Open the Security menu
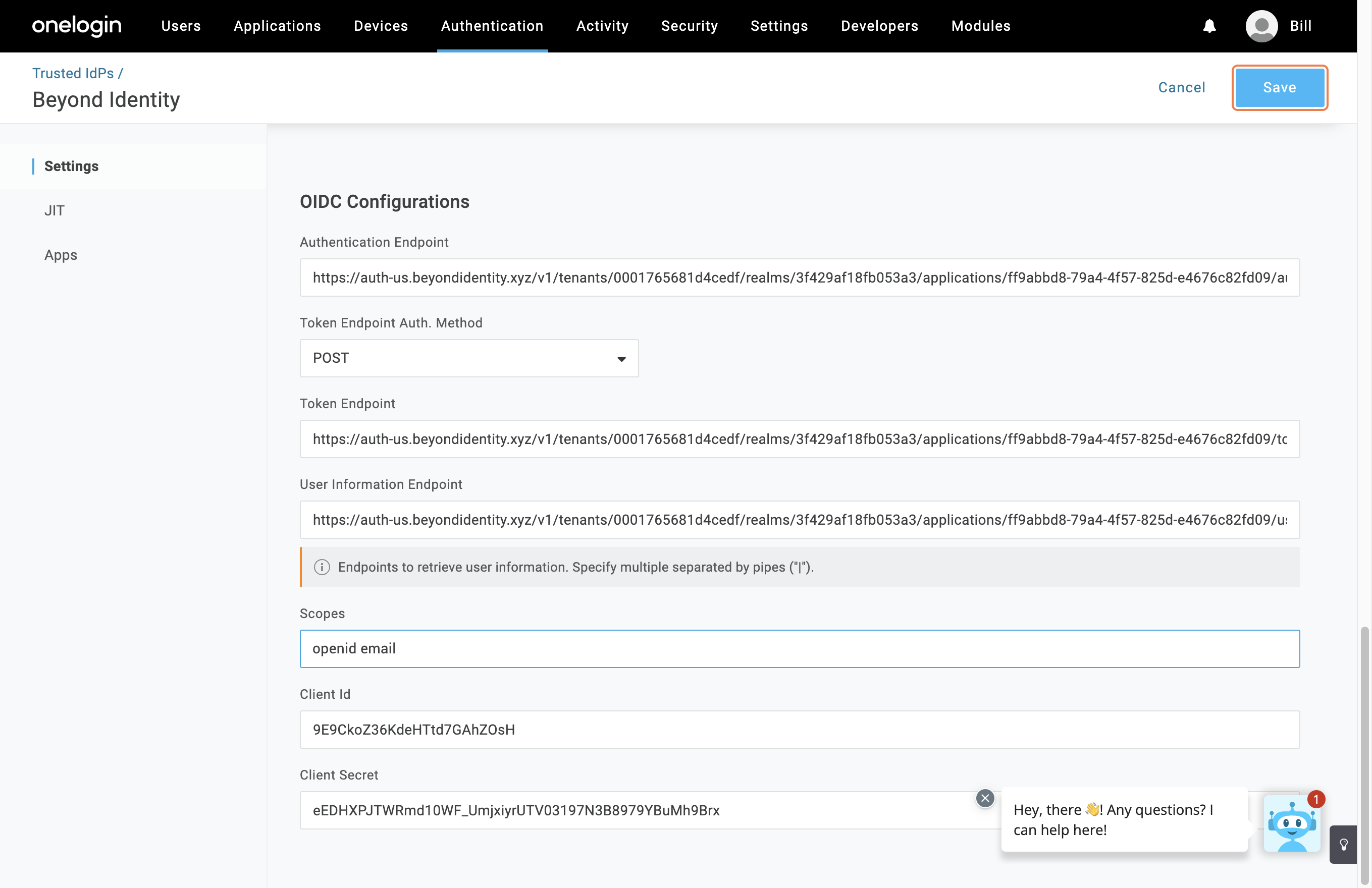This screenshot has height=888, width=1372. 690,26
